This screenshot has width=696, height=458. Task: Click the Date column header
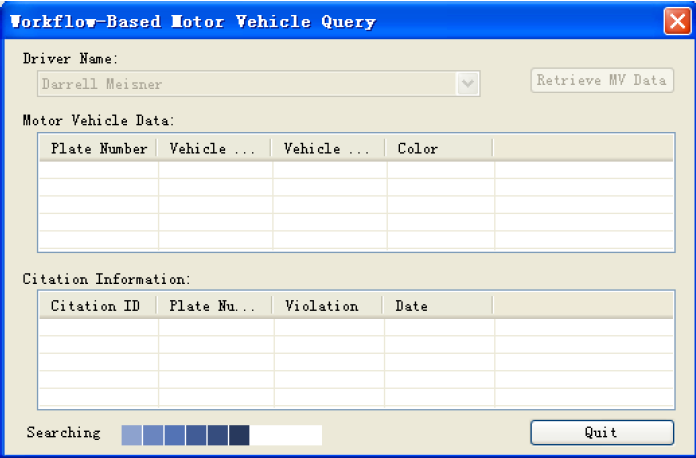(438, 306)
